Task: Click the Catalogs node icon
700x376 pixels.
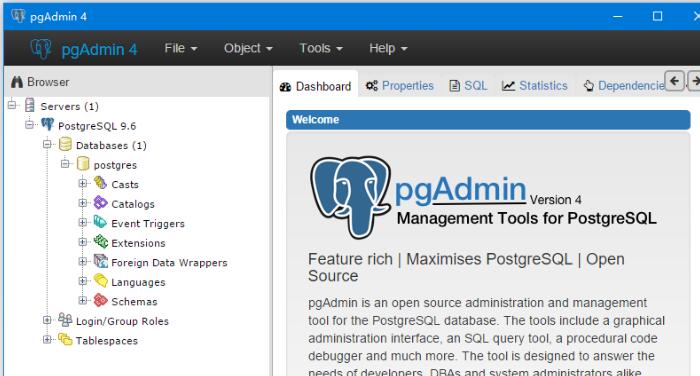Action: 100,203
